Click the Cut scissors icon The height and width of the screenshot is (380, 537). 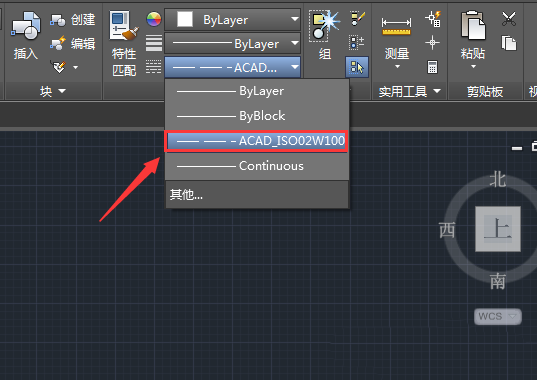click(509, 19)
